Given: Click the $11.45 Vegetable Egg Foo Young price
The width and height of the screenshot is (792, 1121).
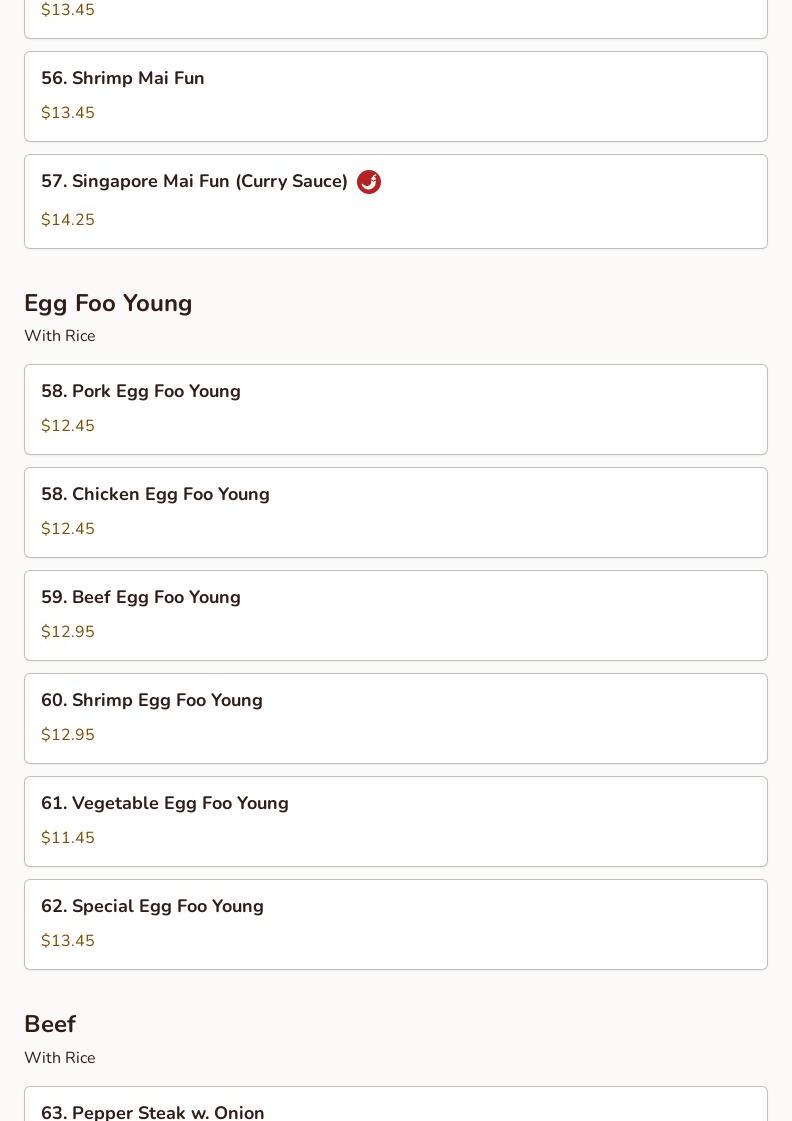Looking at the screenshot, I should [x=68, y=838].
